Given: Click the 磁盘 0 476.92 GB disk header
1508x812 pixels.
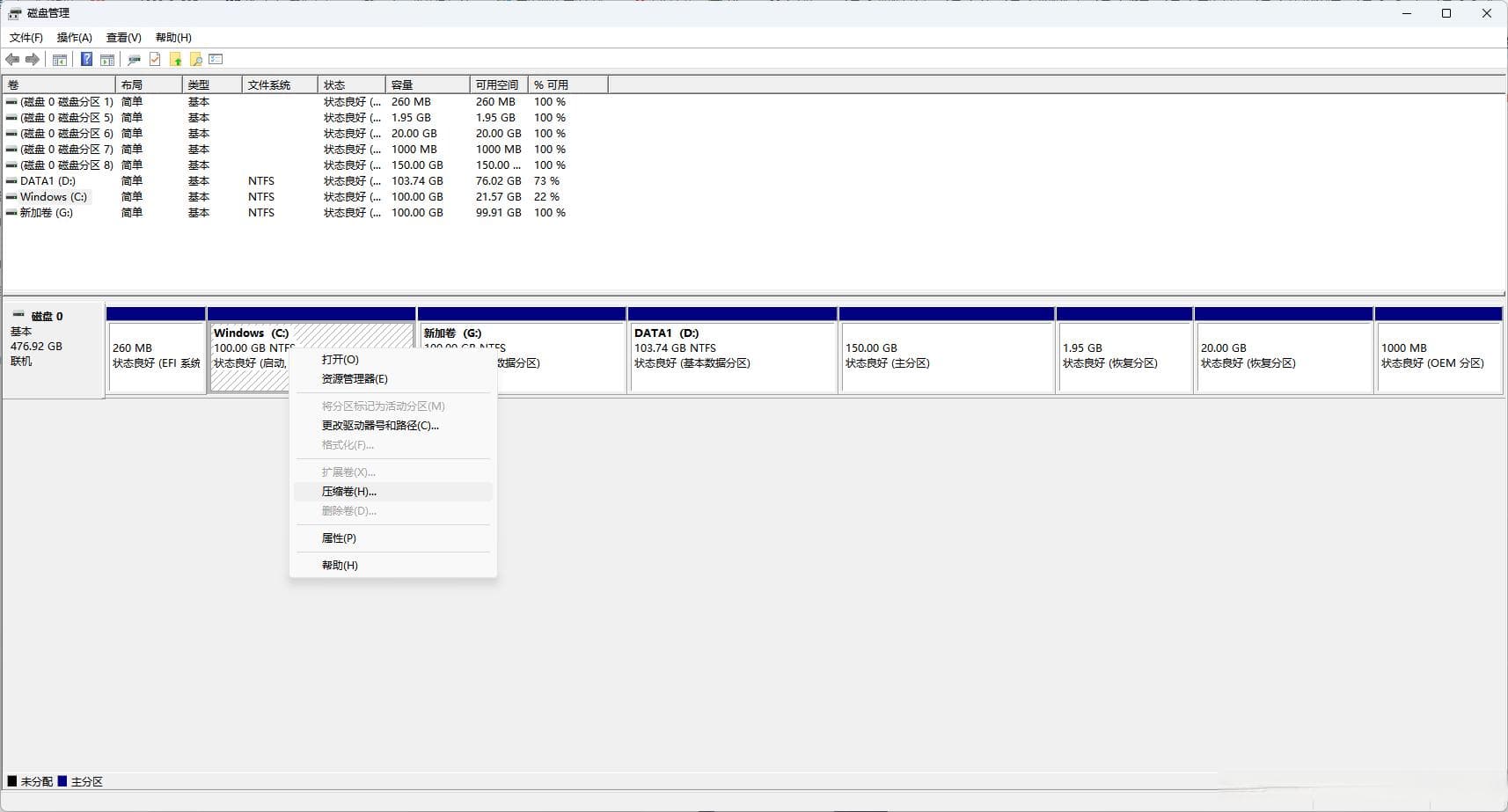Looking at the screenshot, I should coord(53,350).
